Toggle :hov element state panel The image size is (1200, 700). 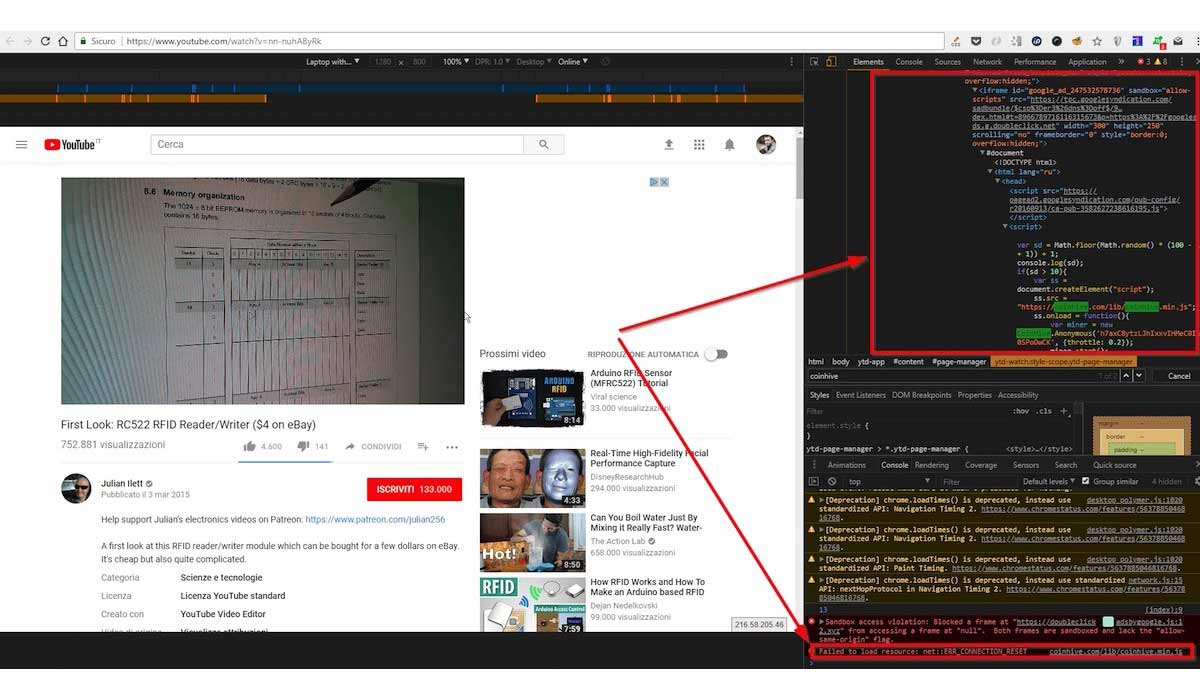pyautogui.click(x=1021, y=411)
